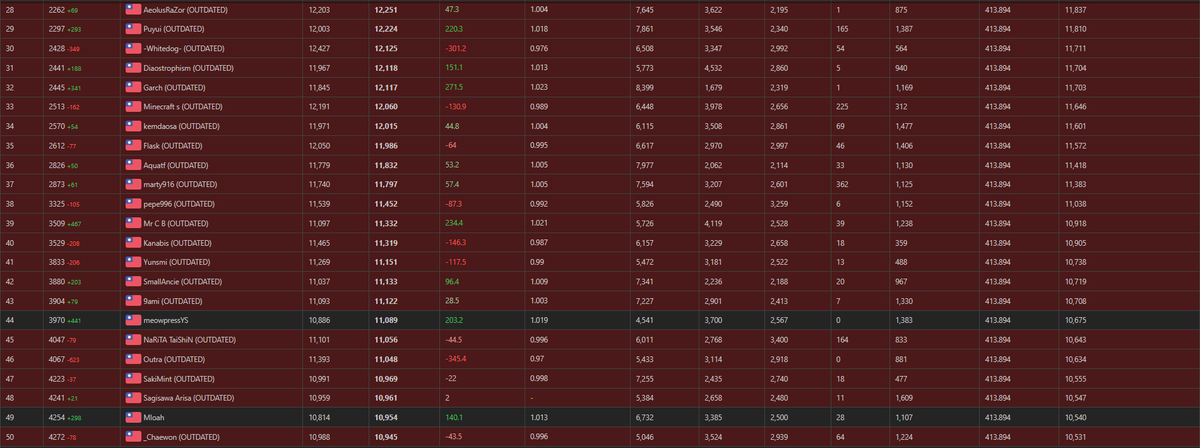Click the flag icon beside NaRiTA TaiShiN
The width and height of the screenshot is (1200, 448).
coord(133,340)
